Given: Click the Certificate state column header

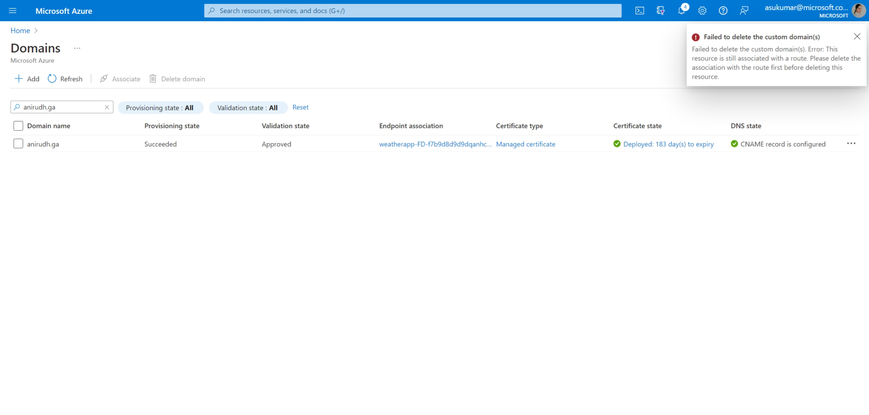Looking at the screenshot, I should 637,126.
